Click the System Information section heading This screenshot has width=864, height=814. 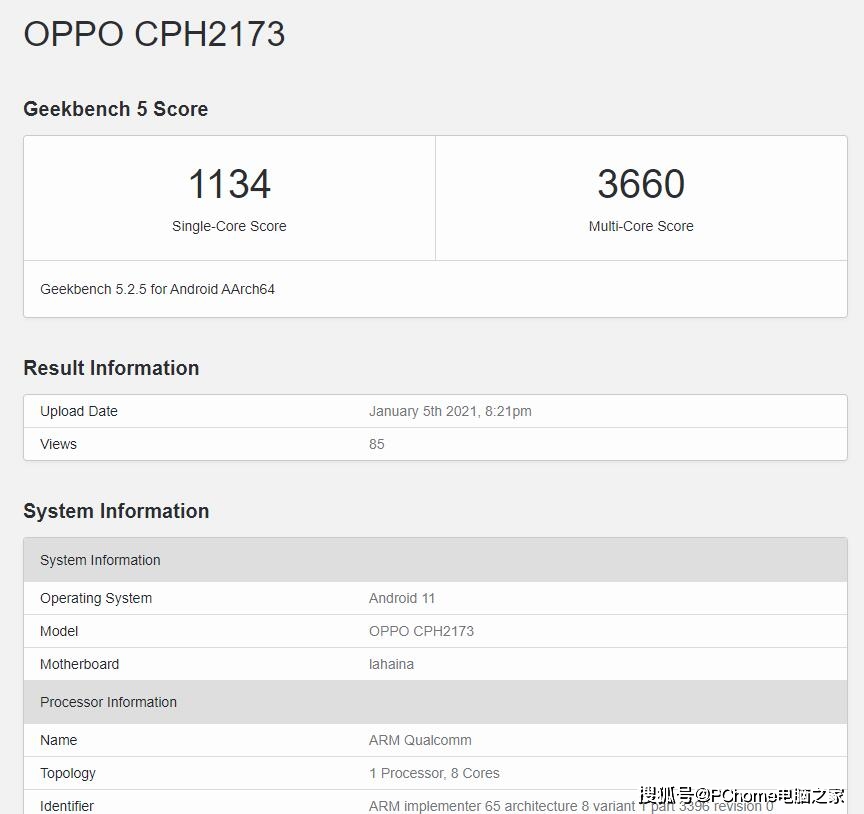116,511
